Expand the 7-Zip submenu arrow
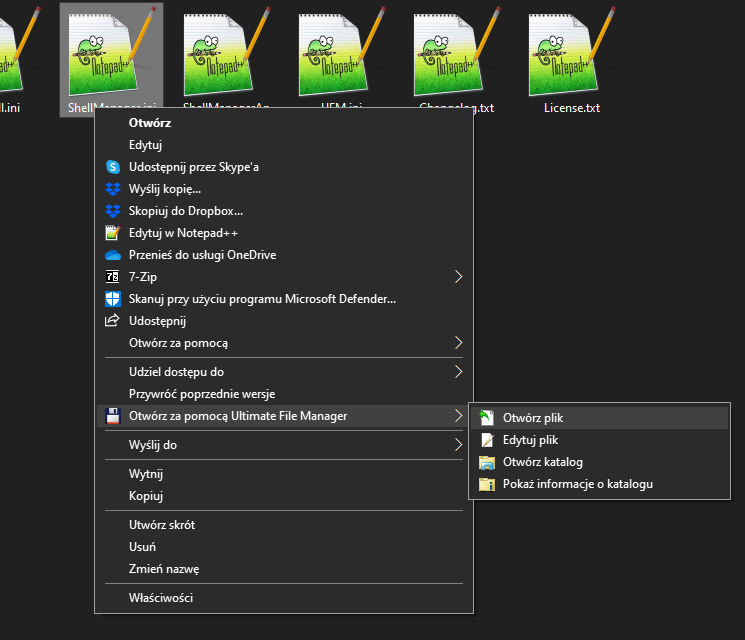The height and width of the screenshot is (640, 745). tap(458, 277)
